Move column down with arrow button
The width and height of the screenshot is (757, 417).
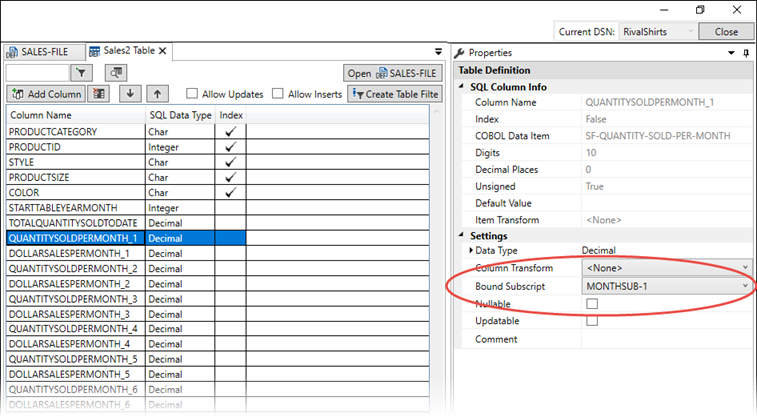pos(129,94)
